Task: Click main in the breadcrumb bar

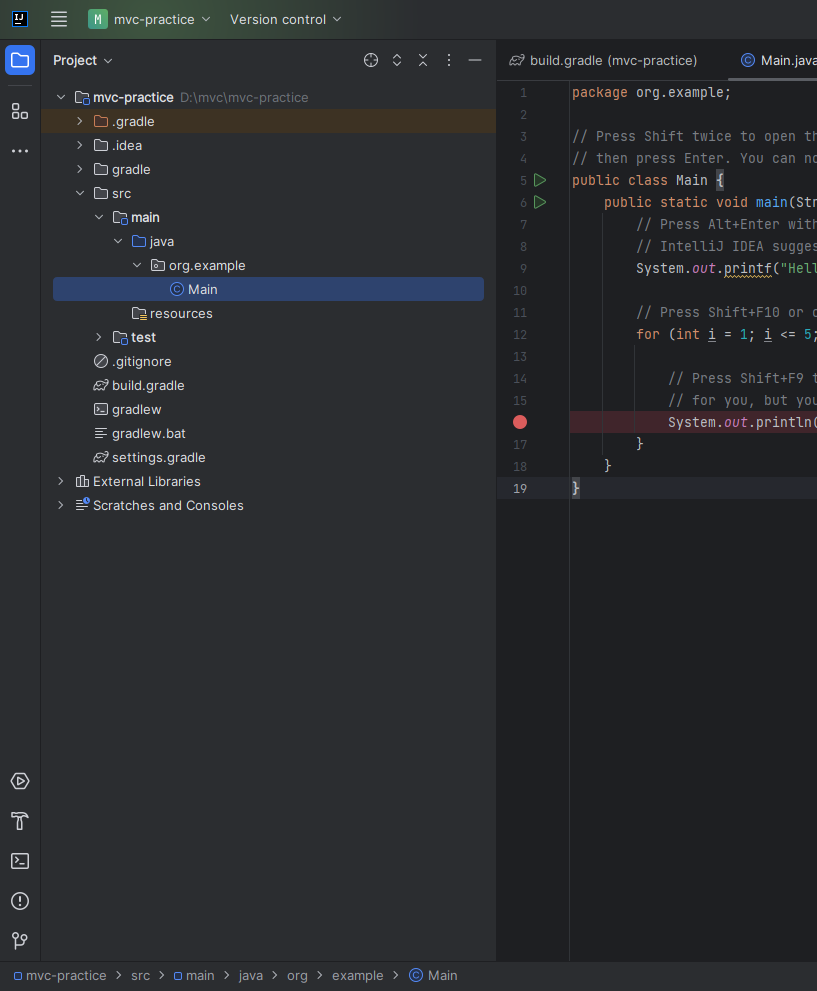Action: point(194,976)
